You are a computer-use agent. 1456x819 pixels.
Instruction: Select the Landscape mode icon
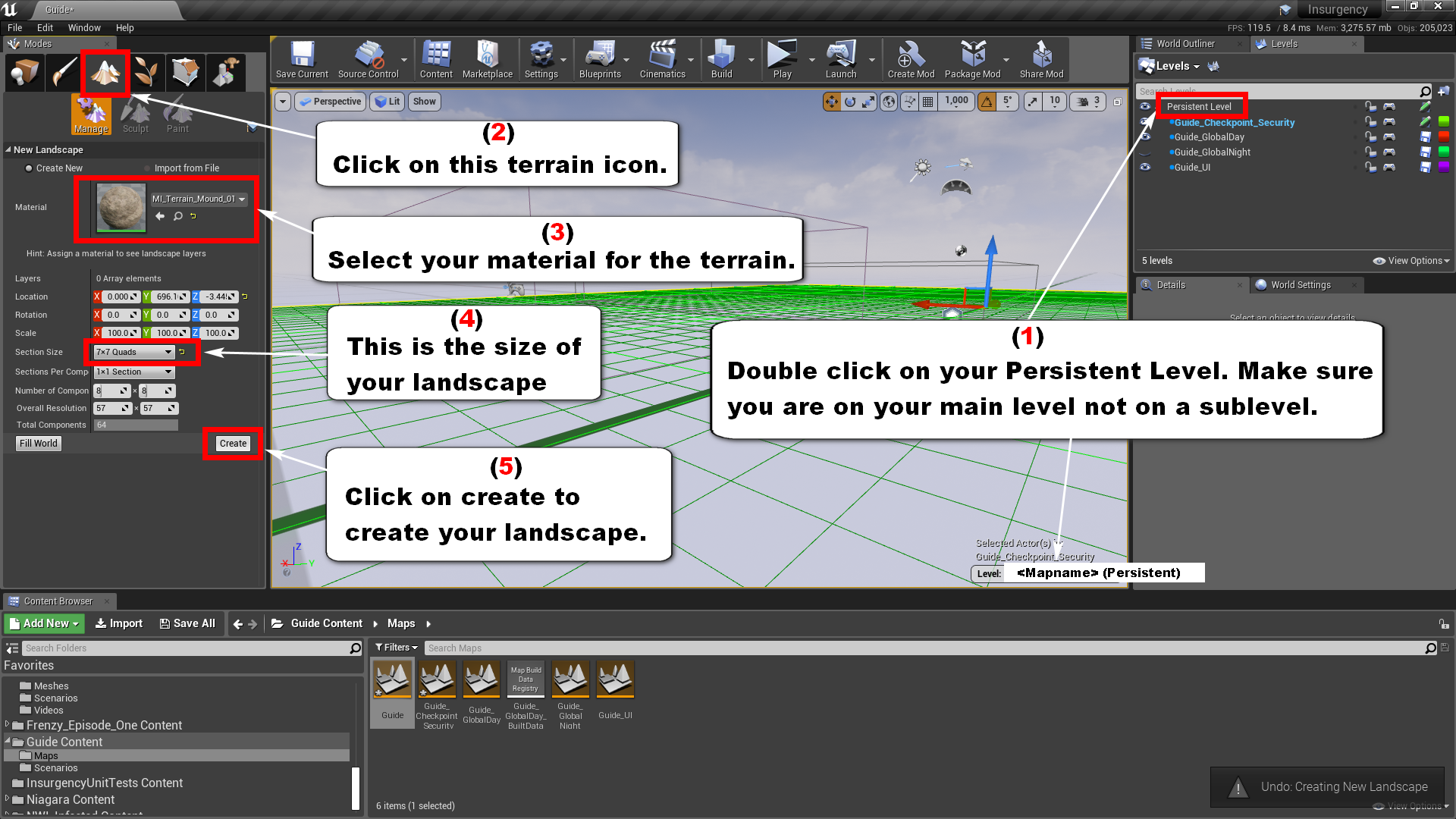click(105, 73)
